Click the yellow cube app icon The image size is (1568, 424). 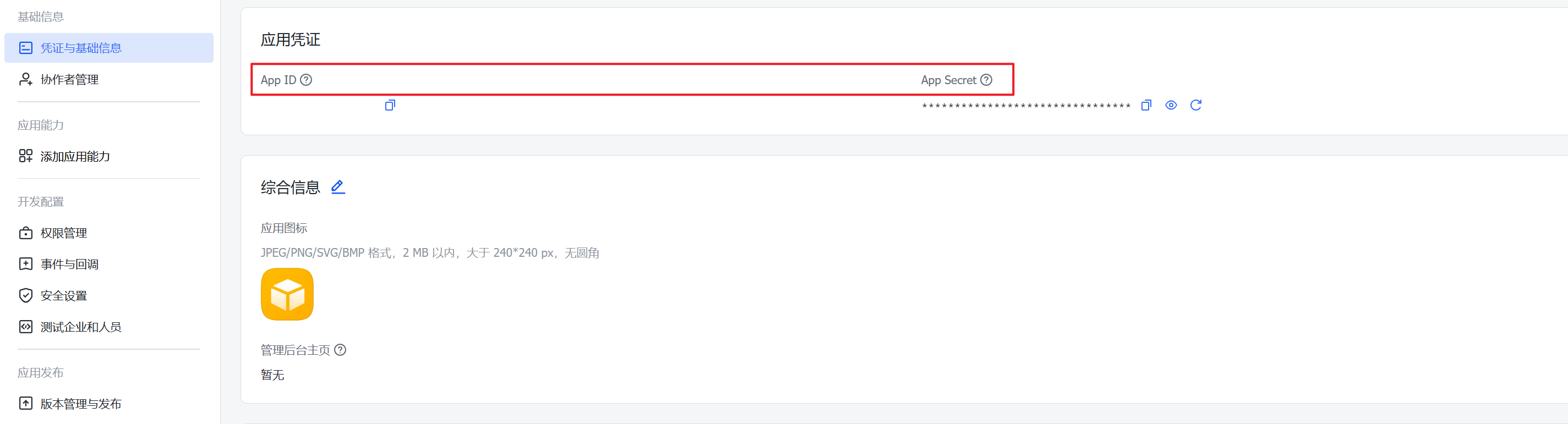[x=287, y=294]
